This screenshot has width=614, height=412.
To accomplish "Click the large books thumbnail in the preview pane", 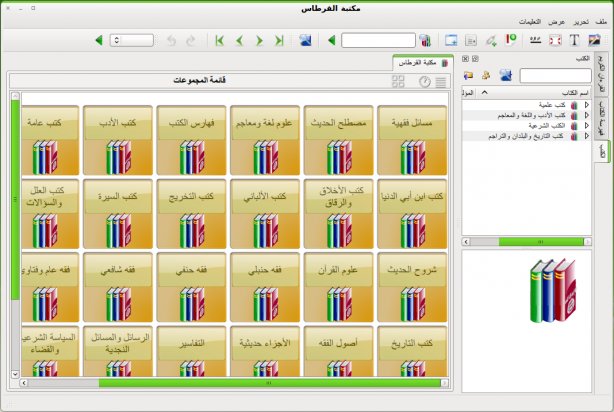I will click(553, 291).
